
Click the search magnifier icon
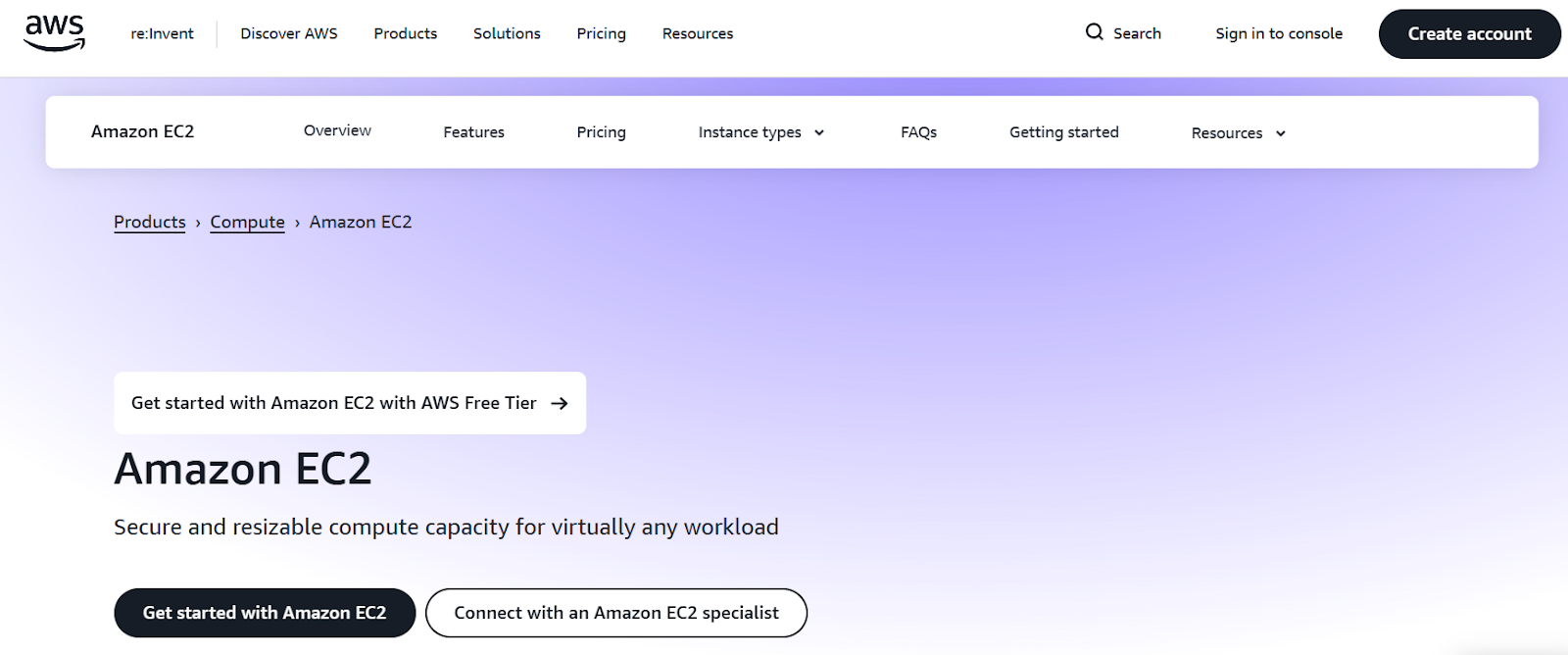(1094, 32)
